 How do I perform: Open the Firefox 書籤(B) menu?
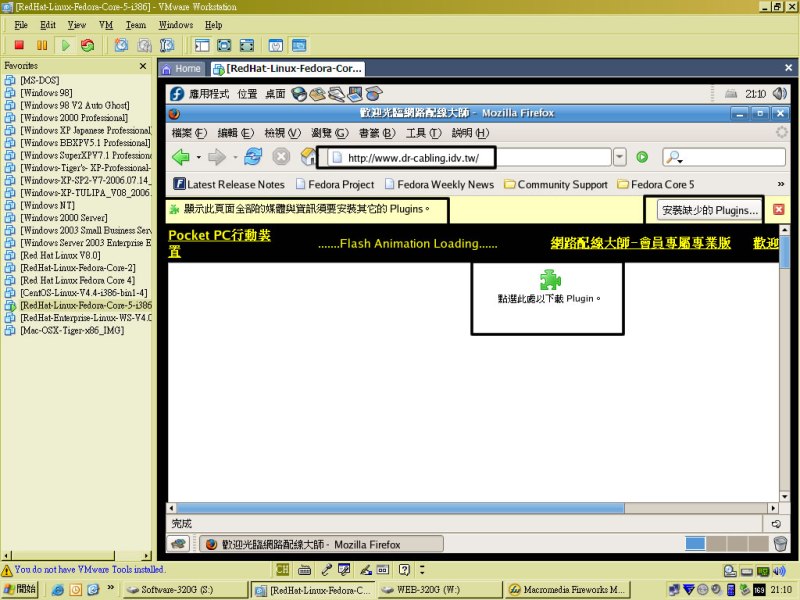click(377, 133)
